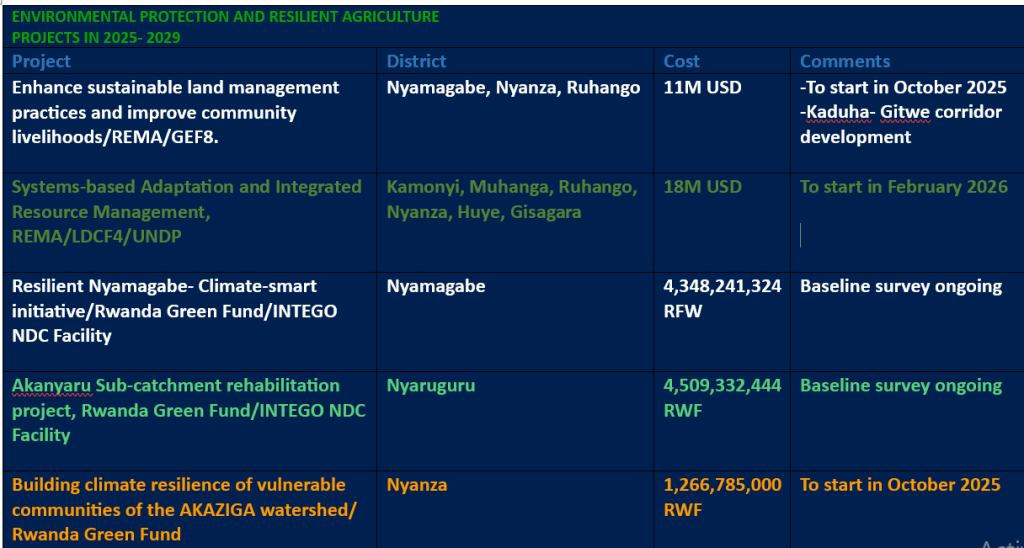
Task: Click the table title 'ENVIRONMENTAL PROTECTION AND RESILIENT AGRICULTURE'
Action: tap(225, 17)
